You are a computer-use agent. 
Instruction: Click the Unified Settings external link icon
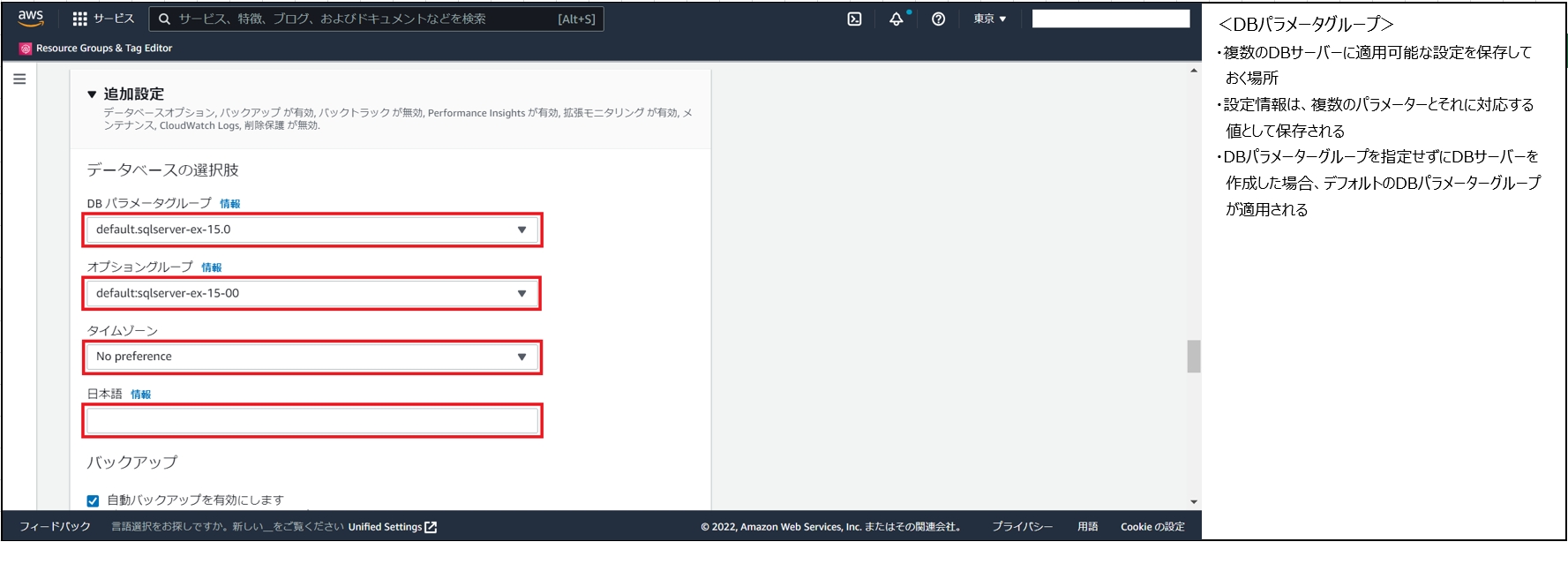431,527
